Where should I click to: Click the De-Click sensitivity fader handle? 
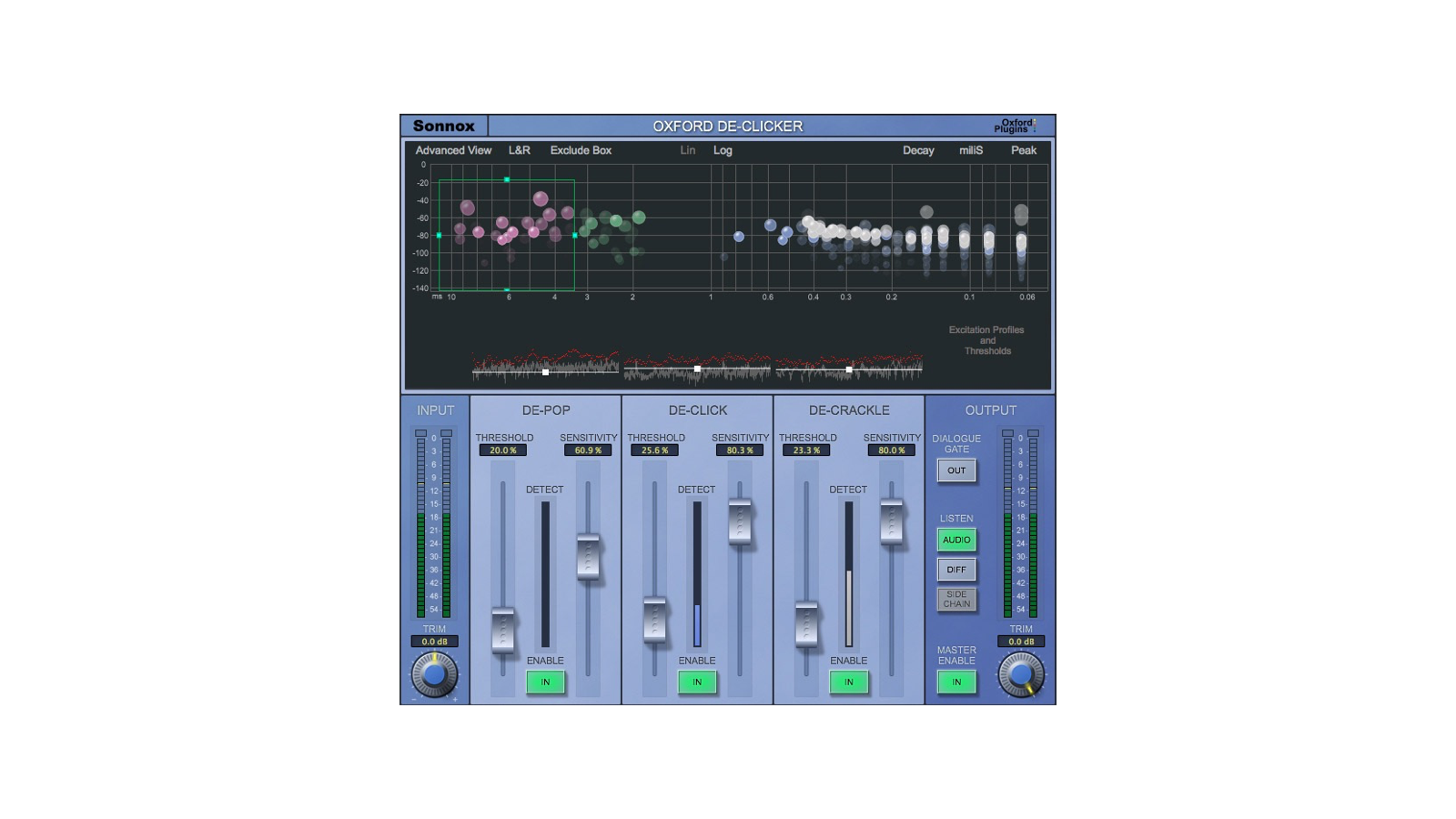click(740, 521)
